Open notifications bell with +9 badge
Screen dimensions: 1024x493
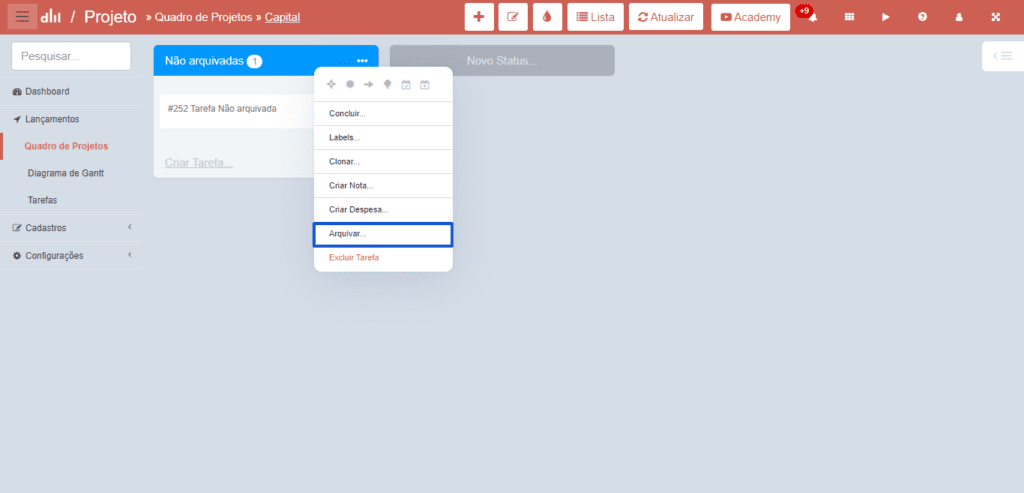[x=812, y=18]
